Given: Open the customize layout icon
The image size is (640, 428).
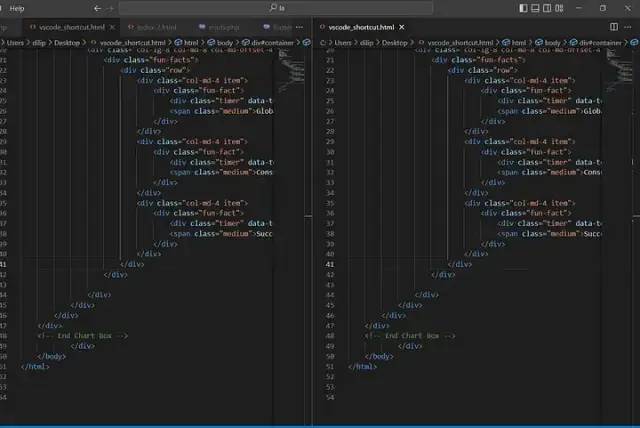Looking at the screenshot, I should pyautogui.click(x=559, y=8).
